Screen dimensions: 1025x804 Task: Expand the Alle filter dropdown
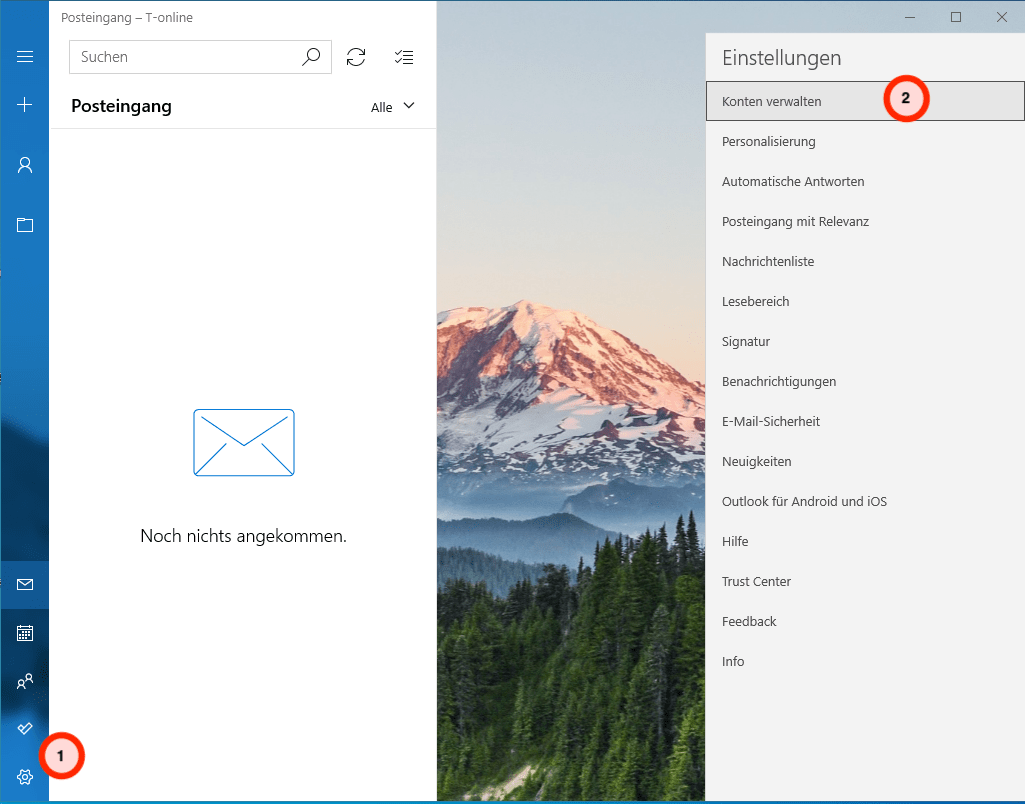pyautogui.click(x=392, y=107)
